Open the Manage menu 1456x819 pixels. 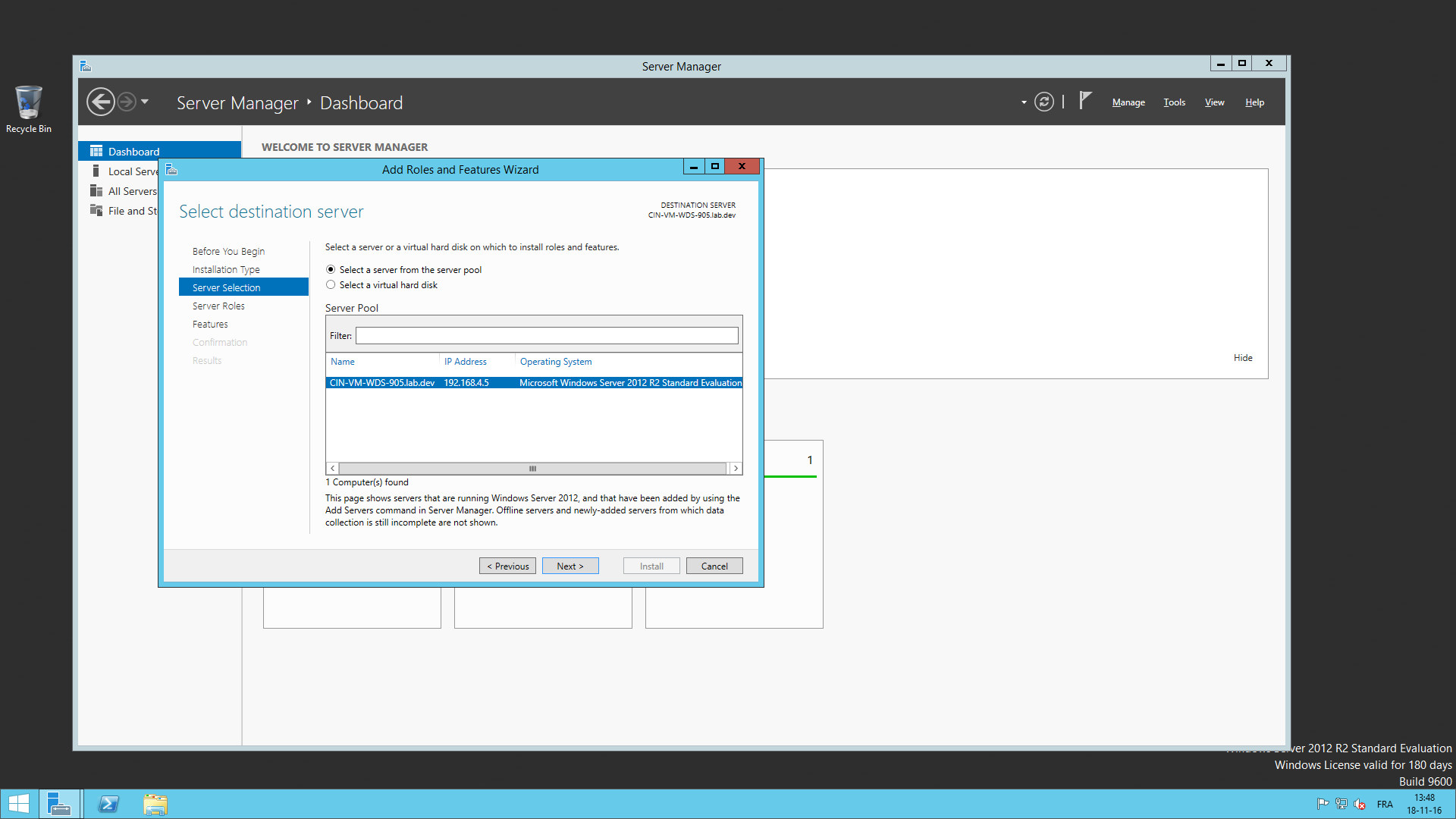pyautogui.click(x=1128, y=102)
